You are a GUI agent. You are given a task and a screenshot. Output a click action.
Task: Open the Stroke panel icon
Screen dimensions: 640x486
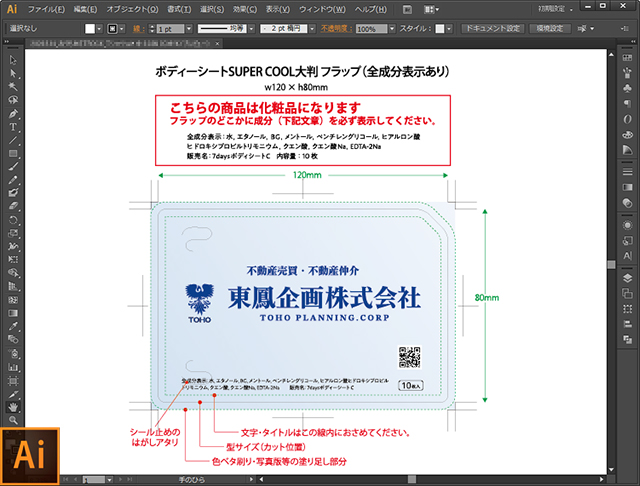(627, 173)
